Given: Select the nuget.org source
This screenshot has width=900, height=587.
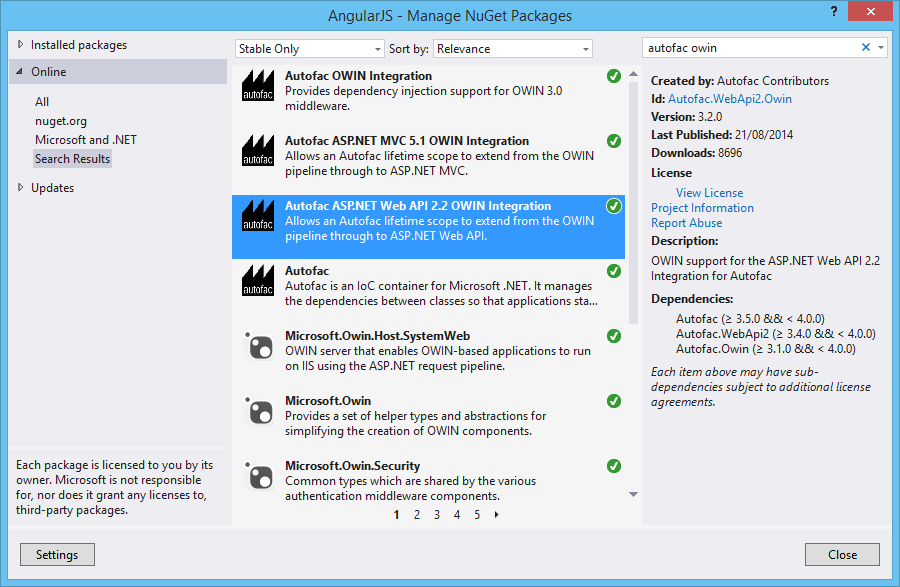Looking at the screenshot, I should 61,121.
